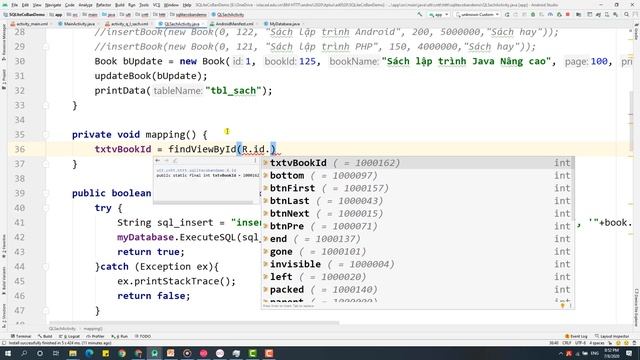Open the Edit menu
Viewport: 640px width, 360px height.
click(25, 5)
